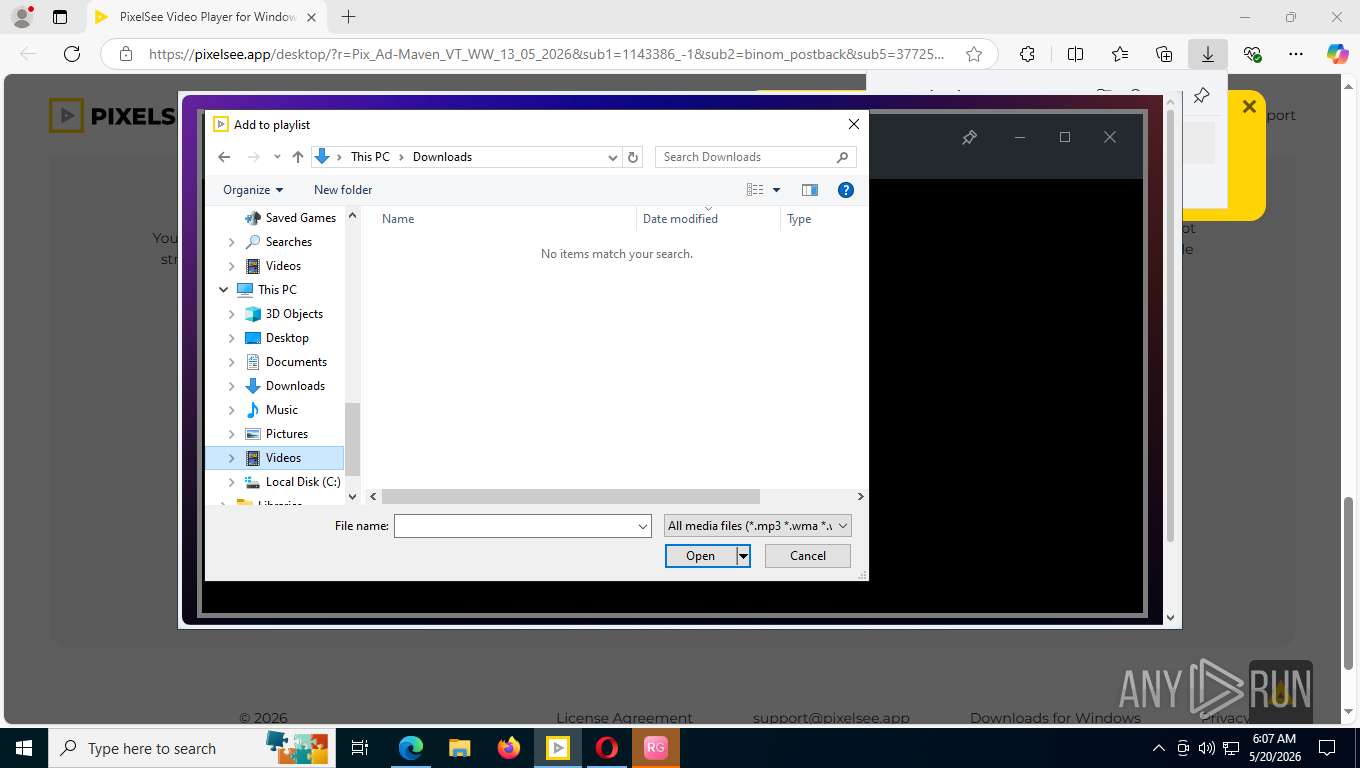
Task: Create a New folder
Action: pos(343,190)
